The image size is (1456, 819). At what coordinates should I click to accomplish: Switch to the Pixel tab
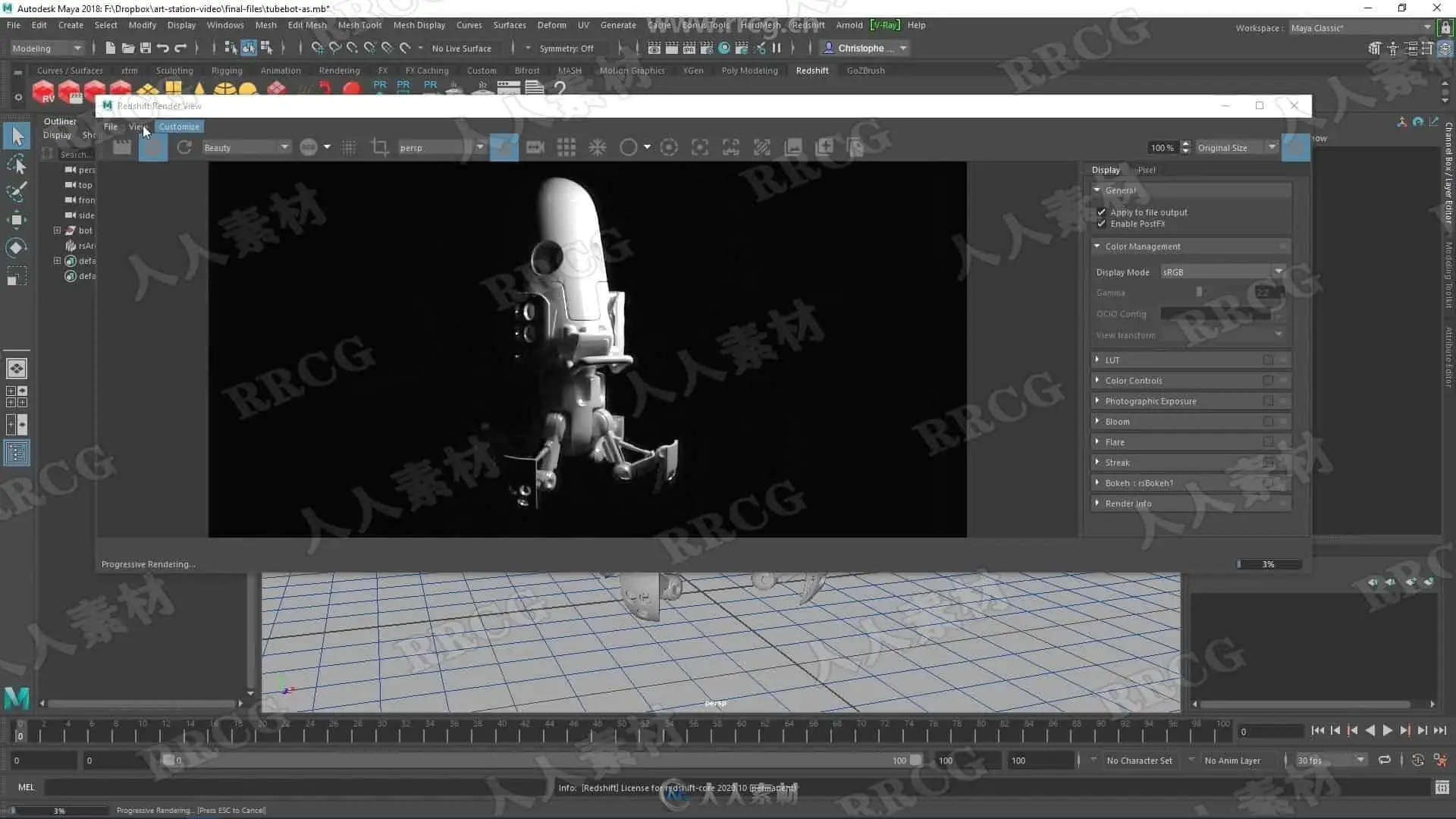pyautogui.click(x=1147, y=170)
